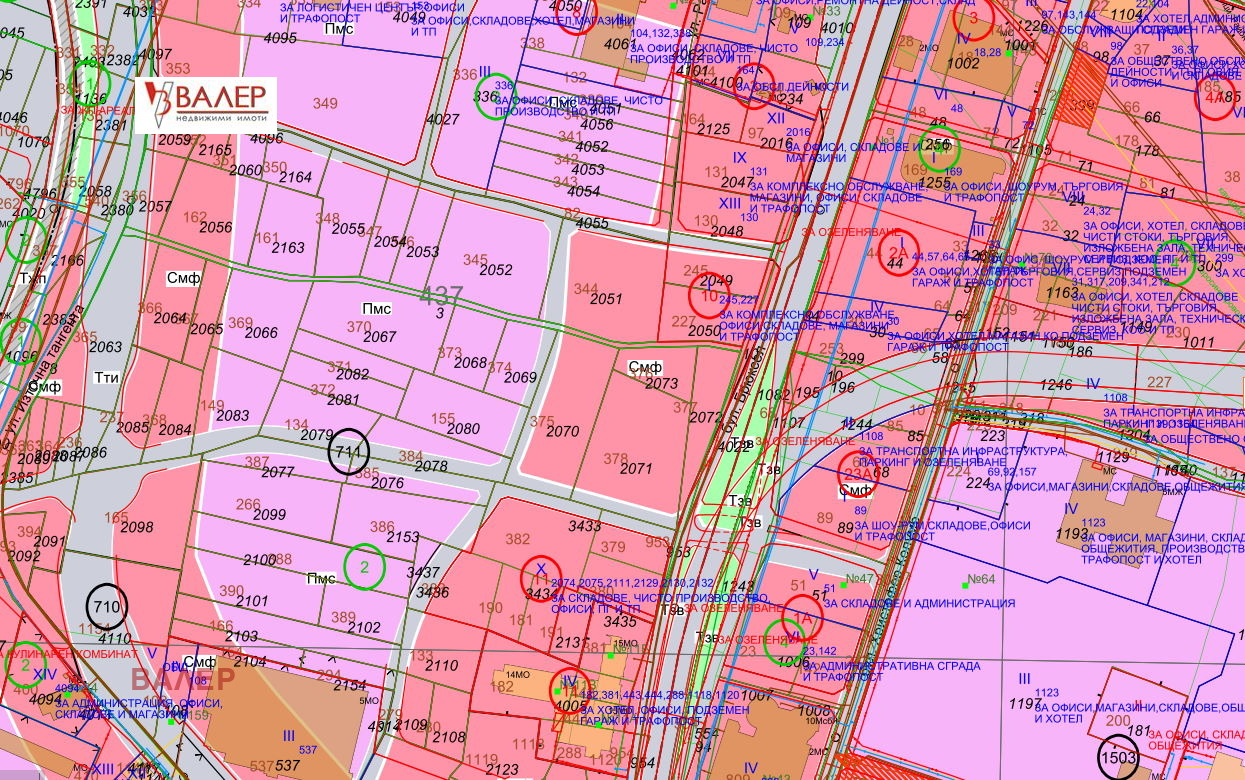Click the black circle marker 711

(x=348, y=451)
